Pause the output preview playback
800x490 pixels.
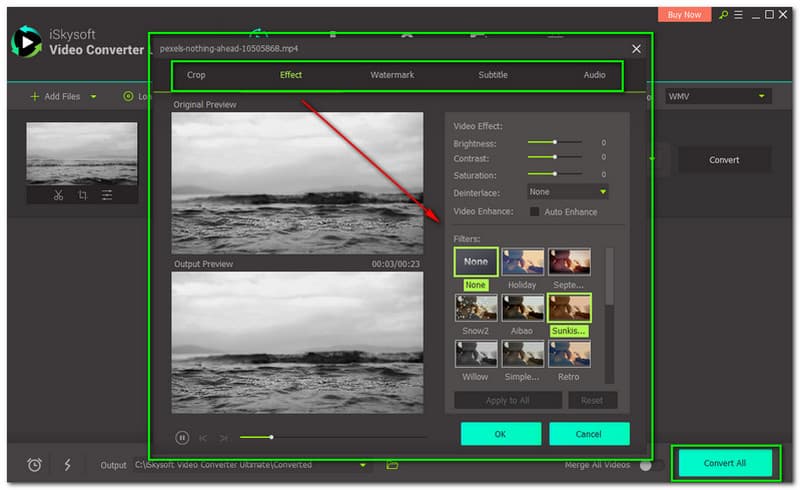coord(183,437)
